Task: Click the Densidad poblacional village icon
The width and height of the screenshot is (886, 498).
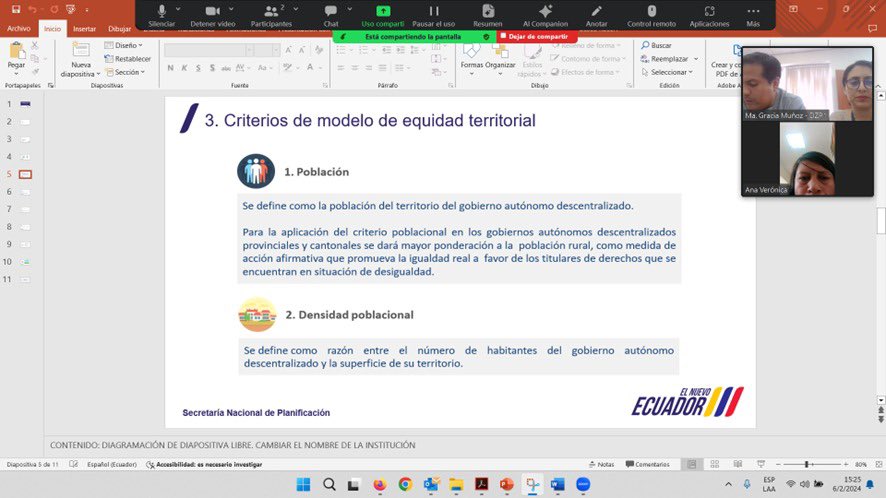Action: [x=258, y=314]
